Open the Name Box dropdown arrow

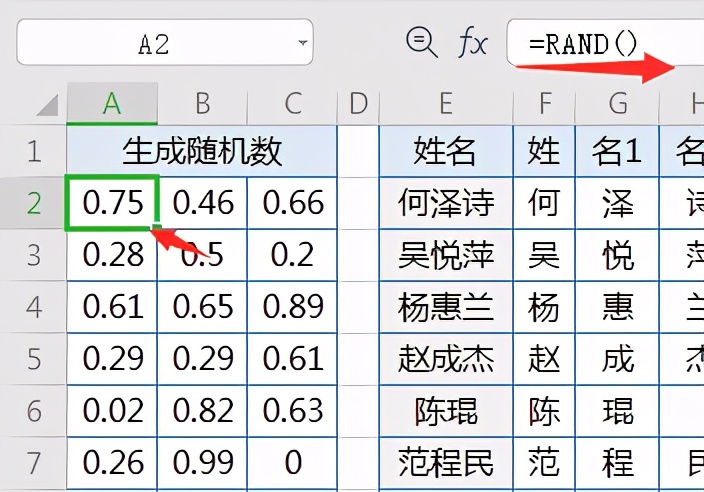(303, 43)
